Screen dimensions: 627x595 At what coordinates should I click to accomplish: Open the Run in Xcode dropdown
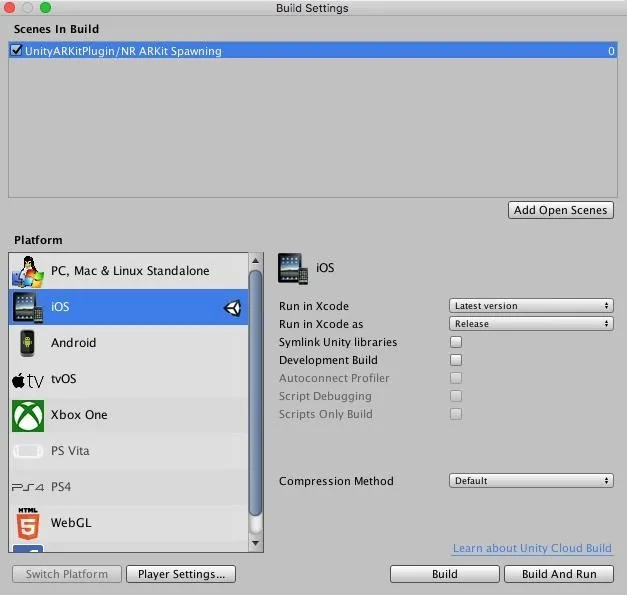click(531, 306)
